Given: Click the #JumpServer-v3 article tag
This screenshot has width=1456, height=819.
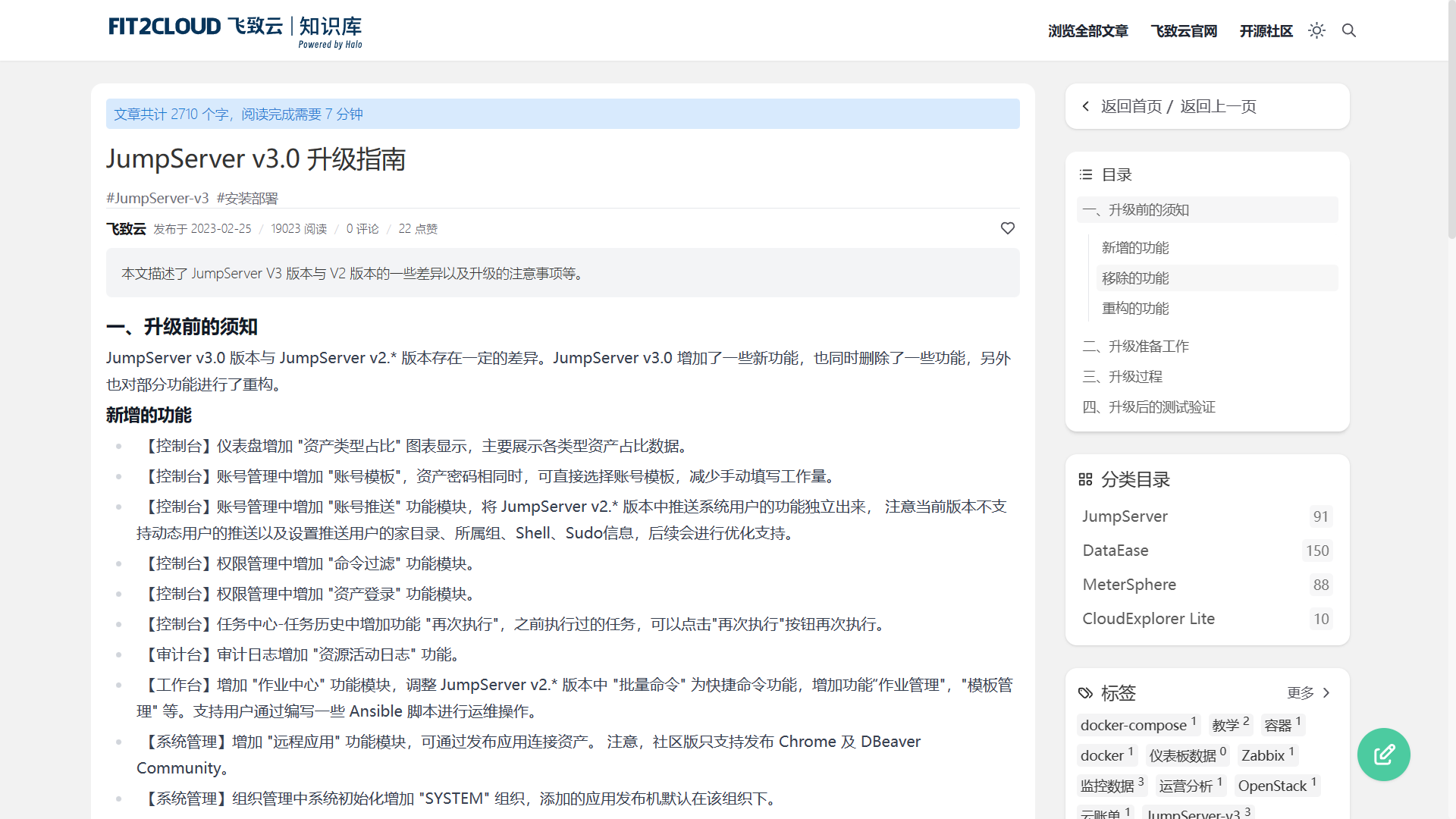Looking at the screenshot, I should (158, 198).
